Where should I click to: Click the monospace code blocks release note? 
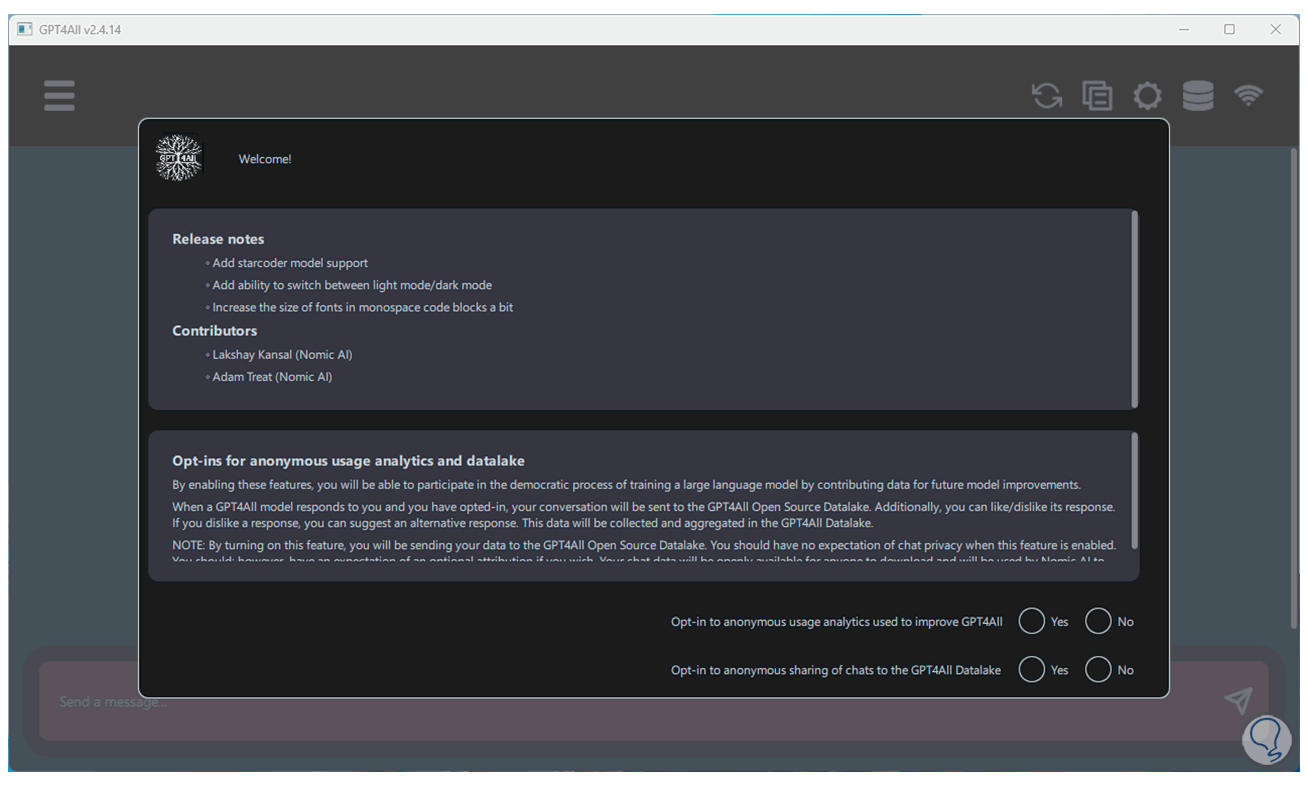pos(362,307)
